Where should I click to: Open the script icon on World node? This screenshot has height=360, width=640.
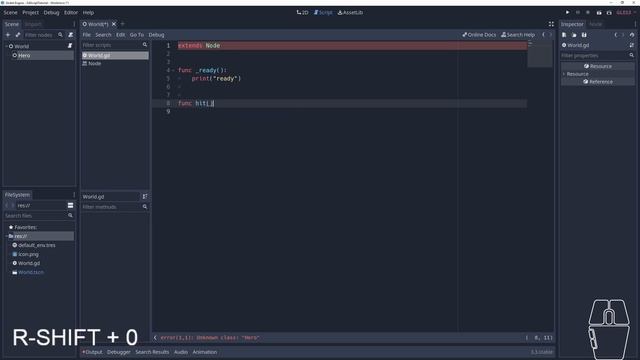click(x=70, y=46)
